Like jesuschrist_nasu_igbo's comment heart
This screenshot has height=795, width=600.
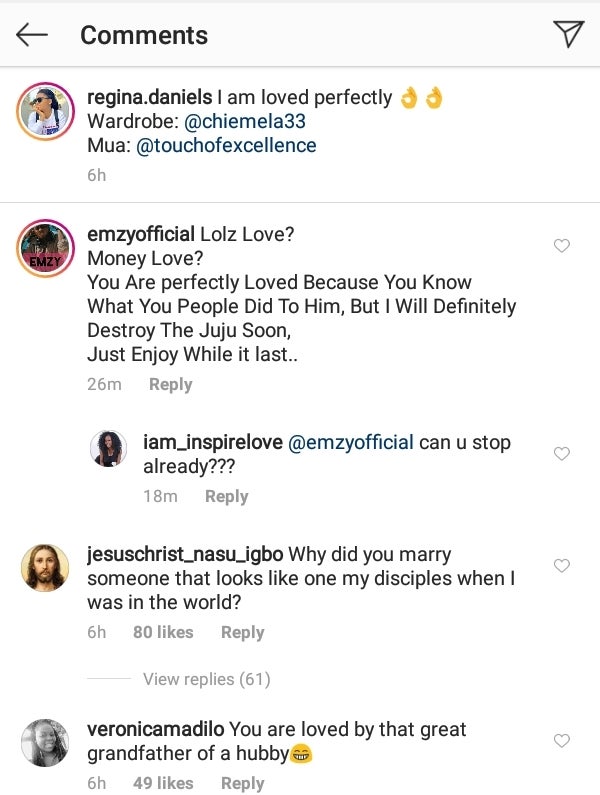tap(562, 566)
